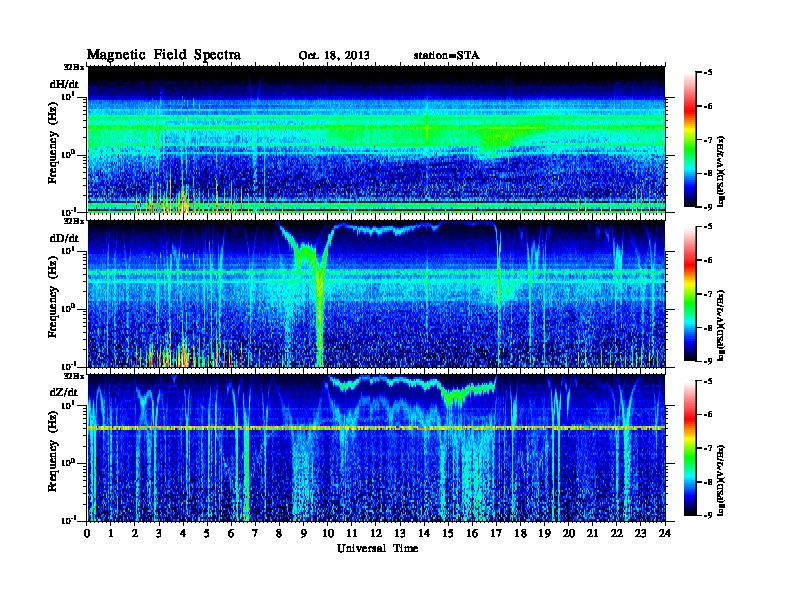
Task: Click hour tick label '3' on time axis
Action: point(159,533)
